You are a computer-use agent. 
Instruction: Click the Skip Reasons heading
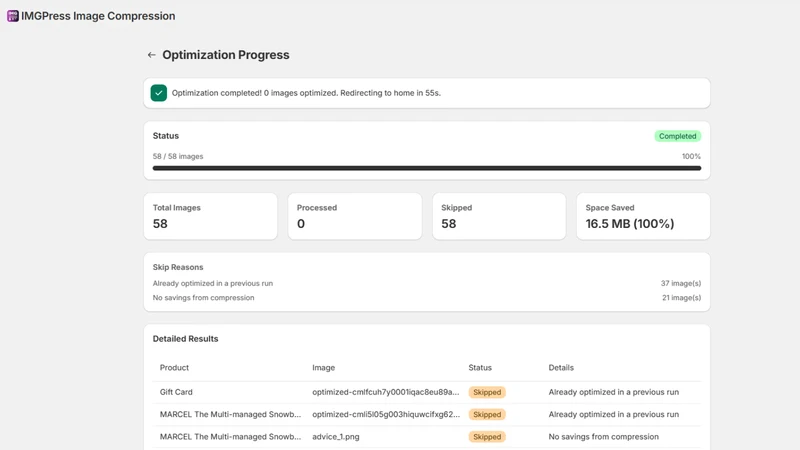tap(178, 267)
